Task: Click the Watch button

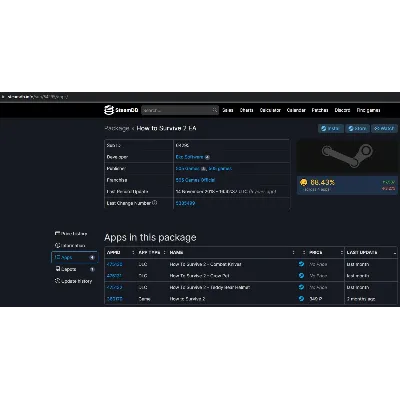Action: 384,128
